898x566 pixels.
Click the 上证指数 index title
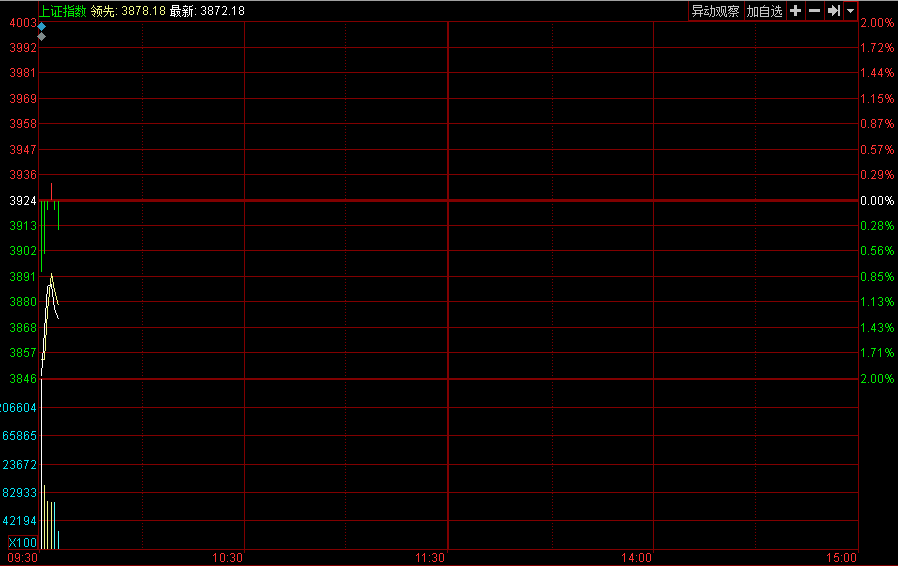(x=63, y=11)
